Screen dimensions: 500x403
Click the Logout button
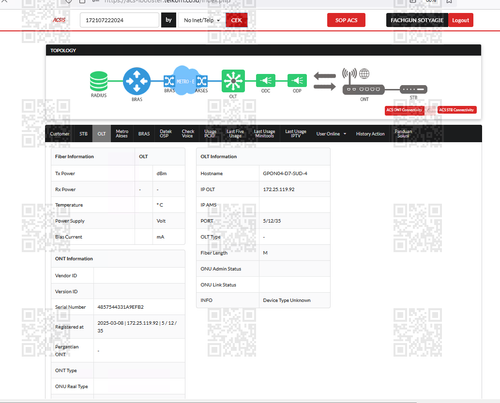pyautogui.click(x=460, y=20)
